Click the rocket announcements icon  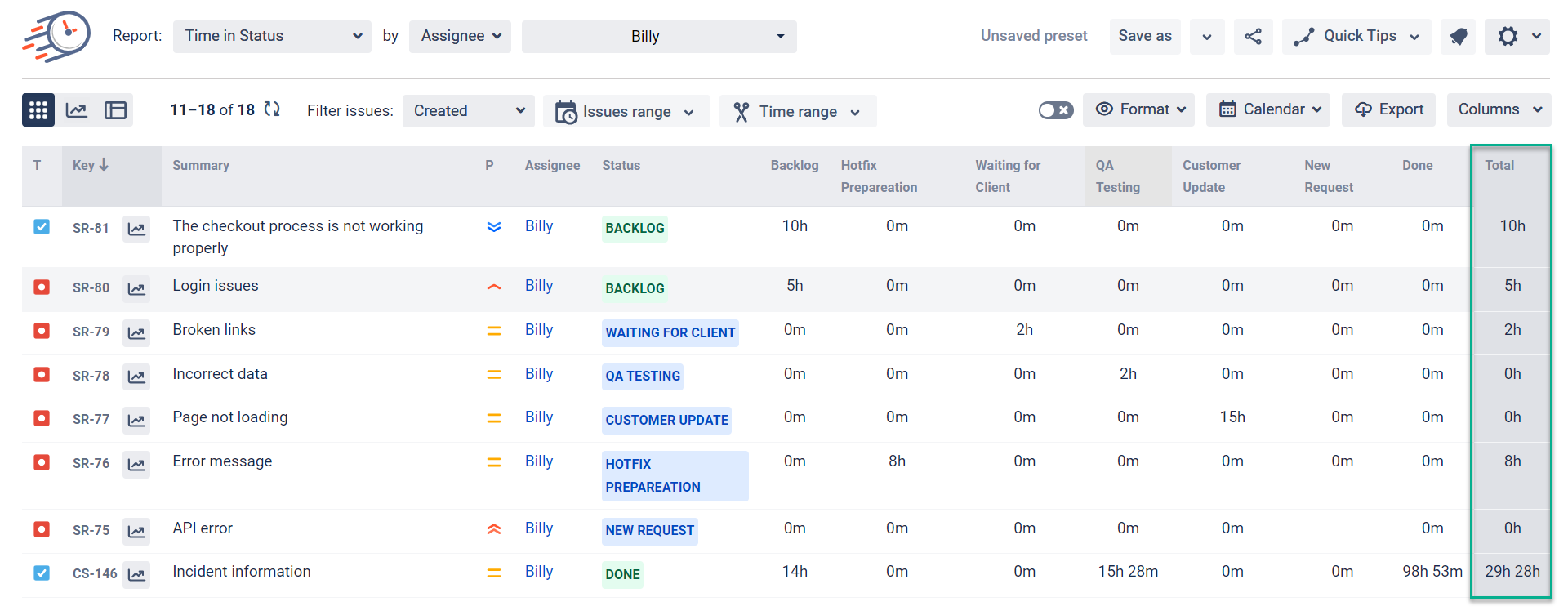[1458, 37]
